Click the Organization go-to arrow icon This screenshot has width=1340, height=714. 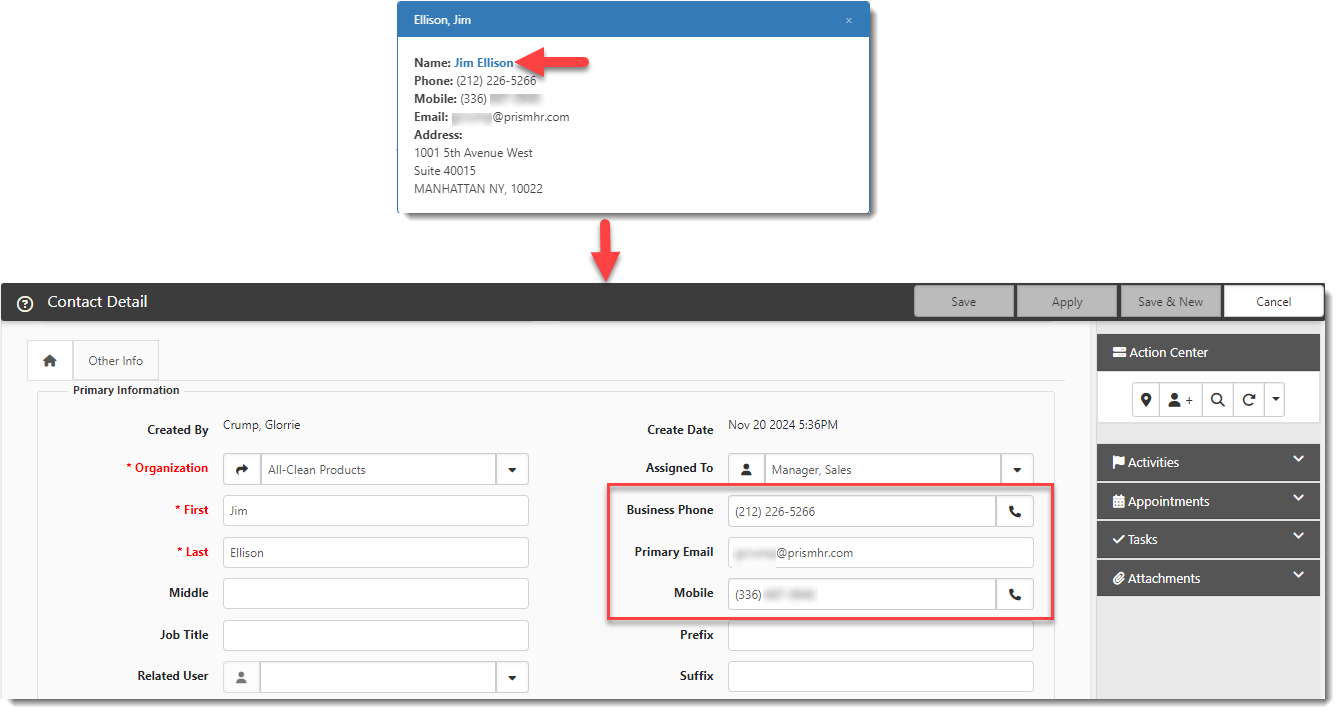click(241, 469)
